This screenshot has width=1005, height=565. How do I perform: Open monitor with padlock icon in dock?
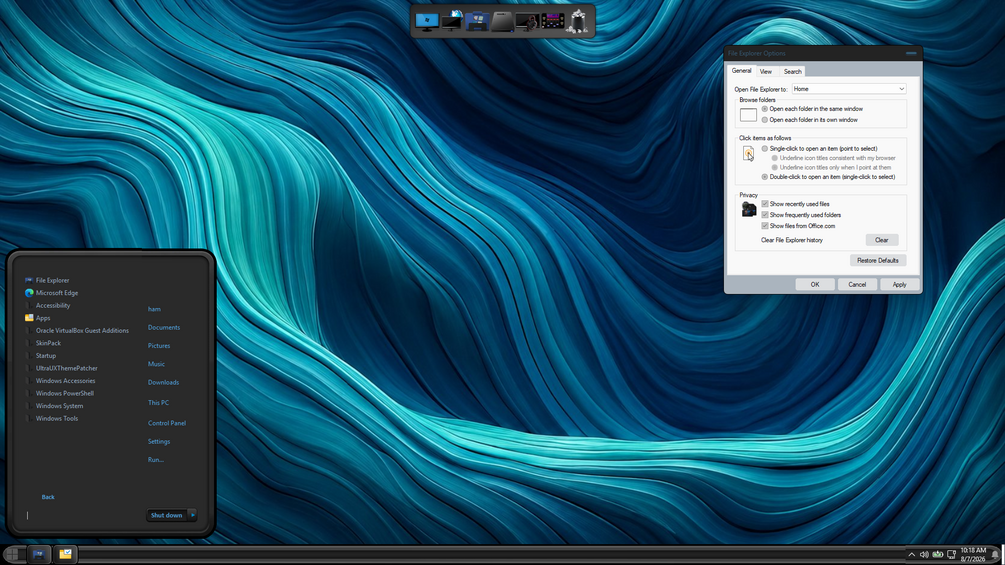point(527,22)
